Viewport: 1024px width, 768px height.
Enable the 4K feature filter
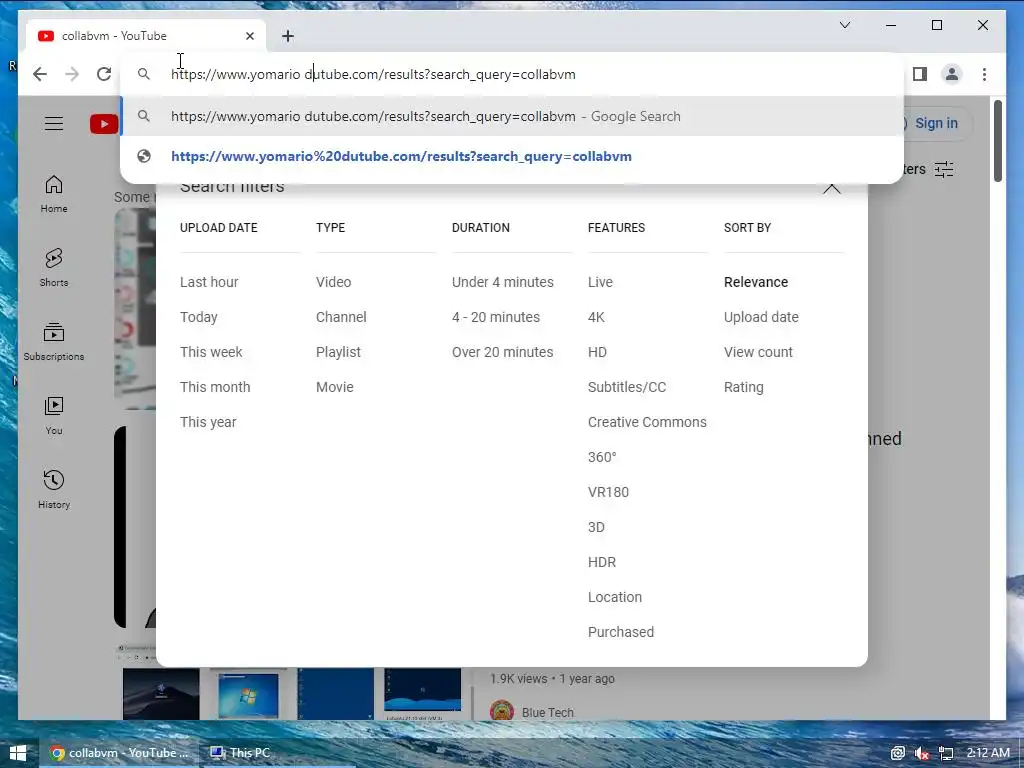(x=596, y=317)
